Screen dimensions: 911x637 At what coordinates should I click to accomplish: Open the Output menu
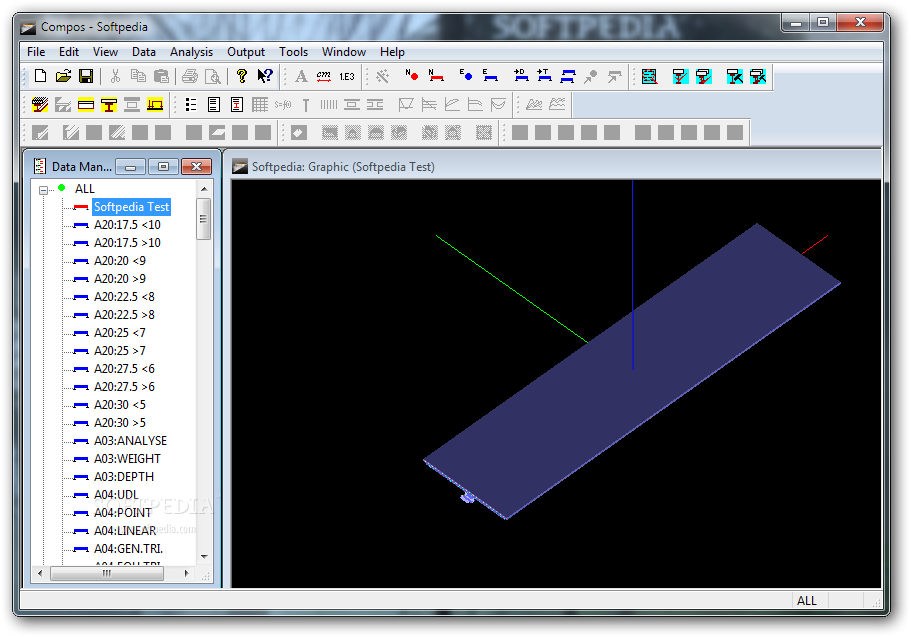click(246, 52)
